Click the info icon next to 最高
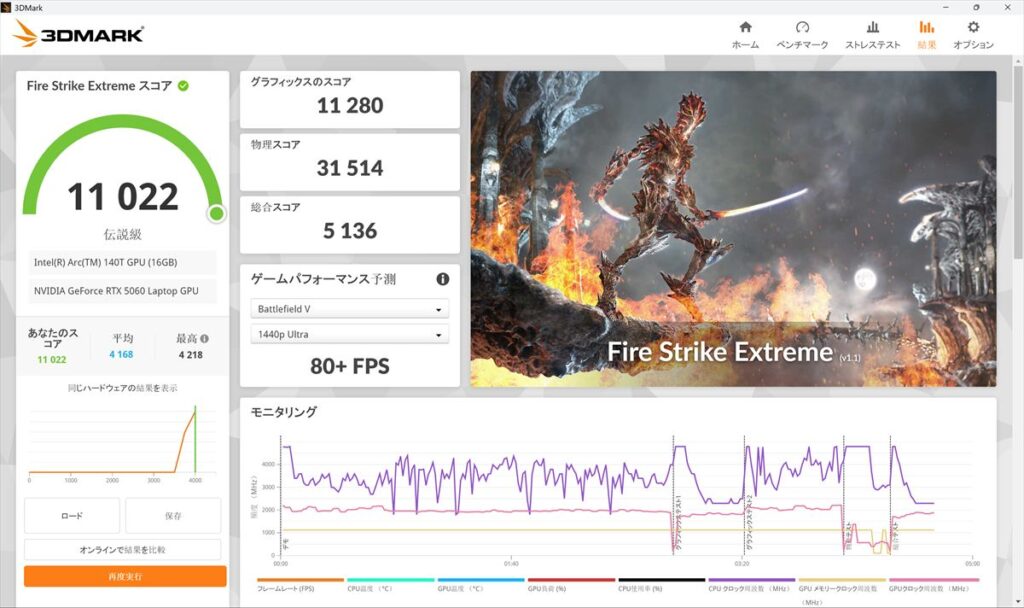This screenshot has height=608, width=1024. click(204, 338)
